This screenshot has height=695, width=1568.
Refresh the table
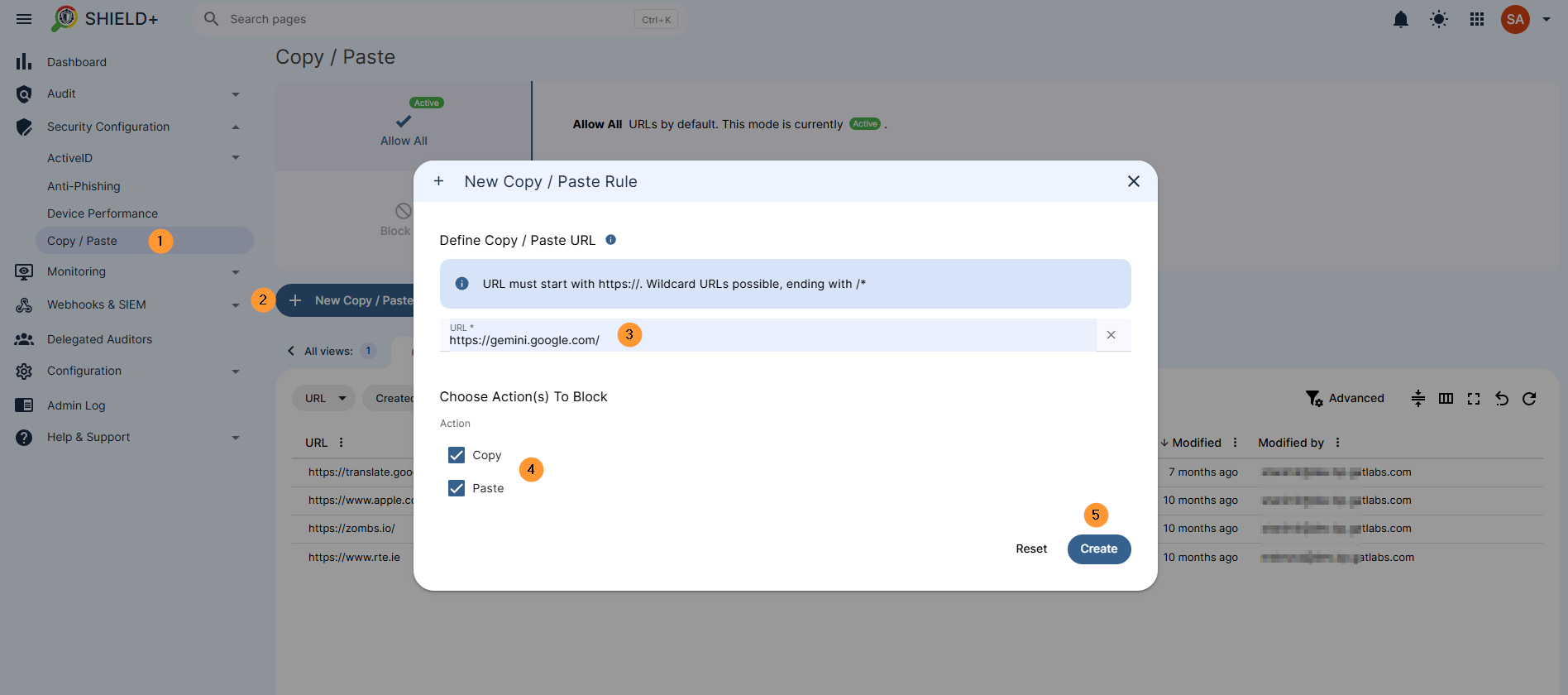1529,399
